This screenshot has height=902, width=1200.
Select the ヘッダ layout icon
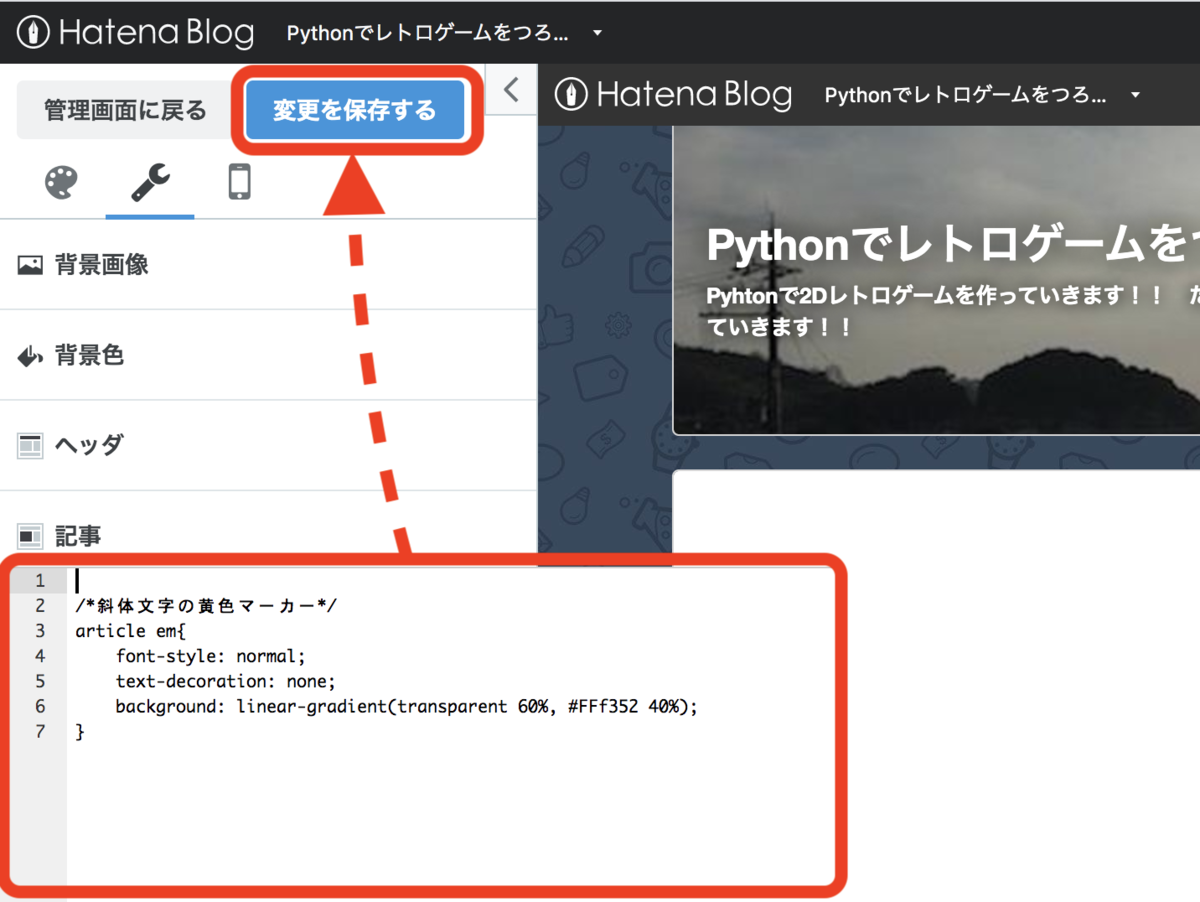pyautogui.click(x=31, y=445)
